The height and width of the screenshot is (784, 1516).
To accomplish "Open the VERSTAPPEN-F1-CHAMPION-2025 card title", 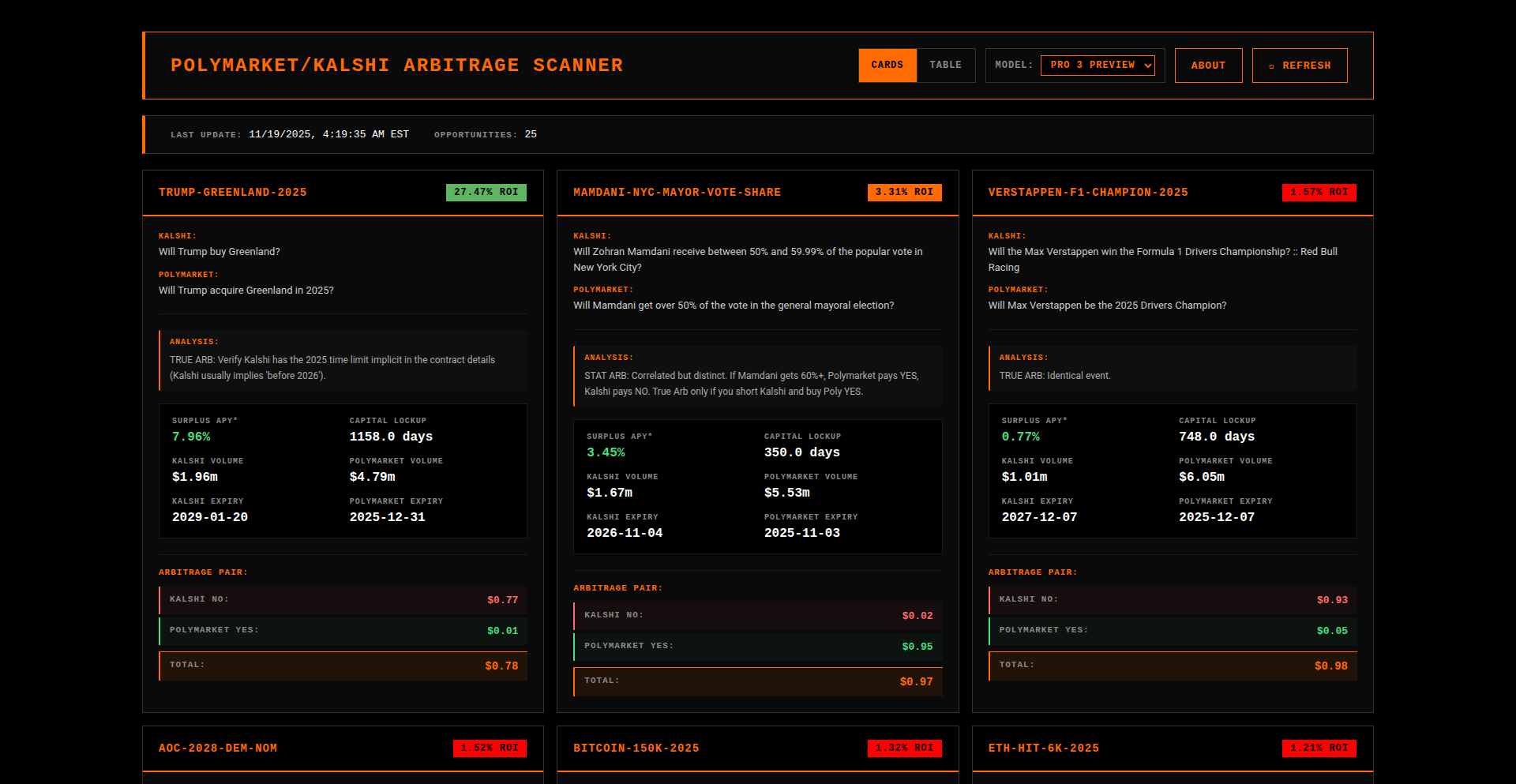I will click(x=1087, y=193).
